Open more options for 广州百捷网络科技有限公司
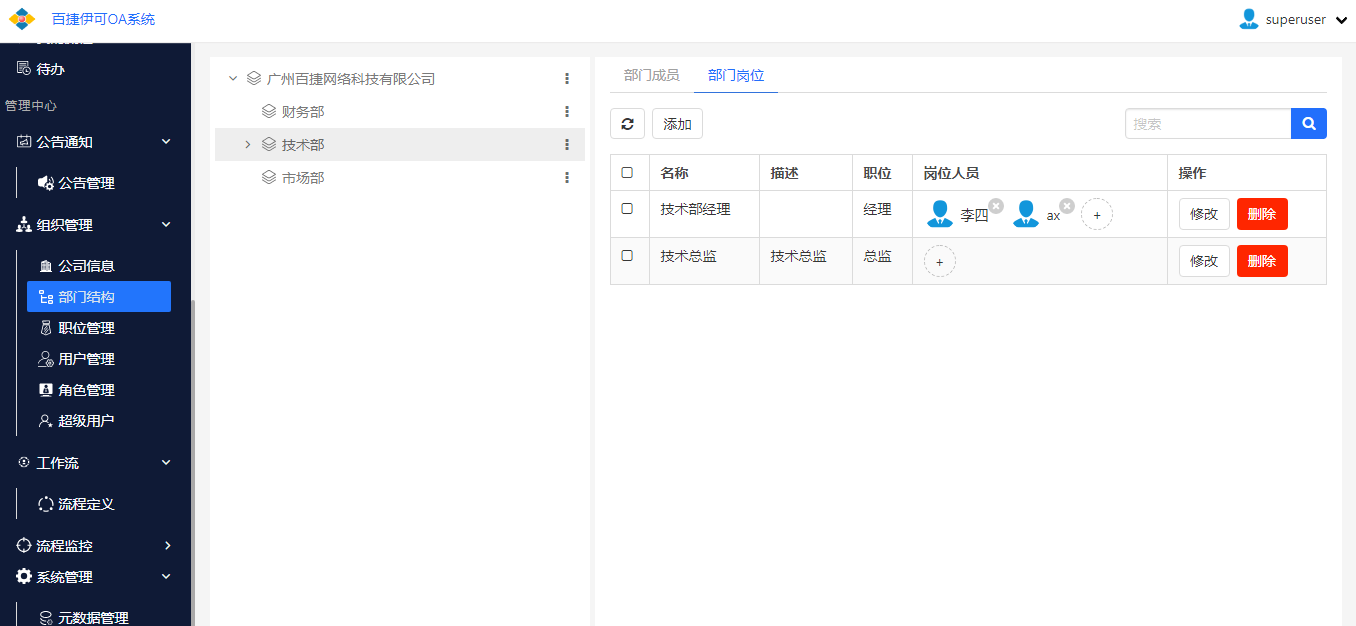 coord(567,78)
